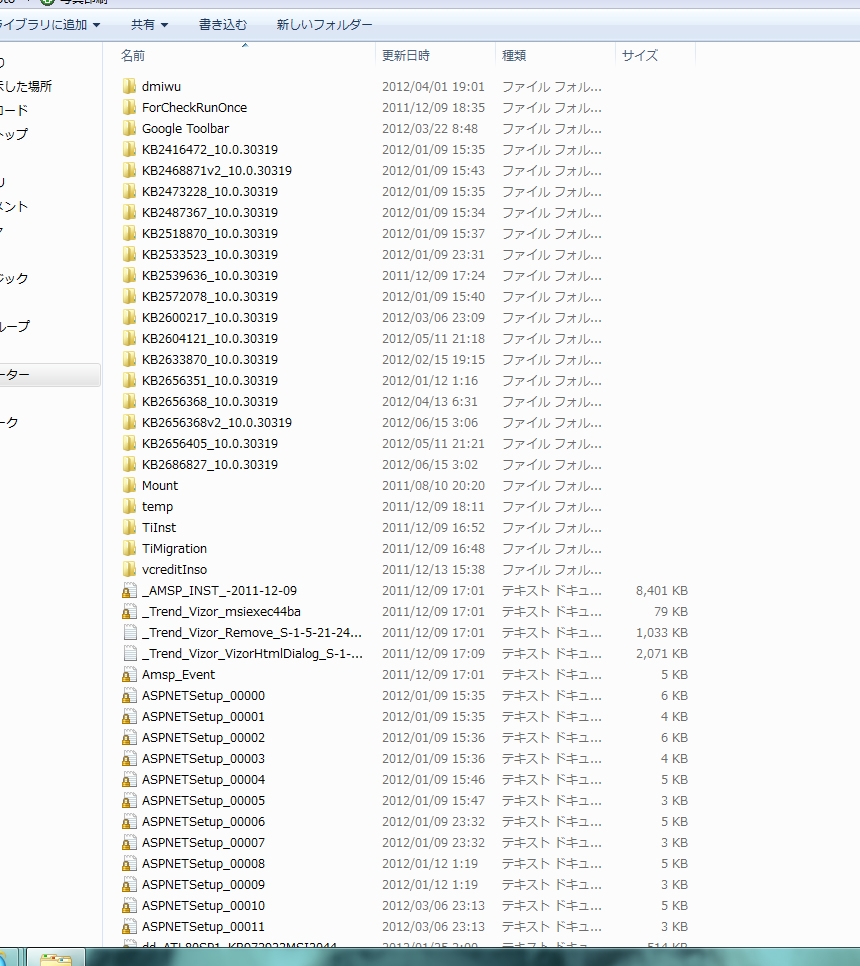Image resolution: width=860 pixels, height=966 pixels.
Task: Select file name ASPNETSetup_00007
Action: point(203,842)
